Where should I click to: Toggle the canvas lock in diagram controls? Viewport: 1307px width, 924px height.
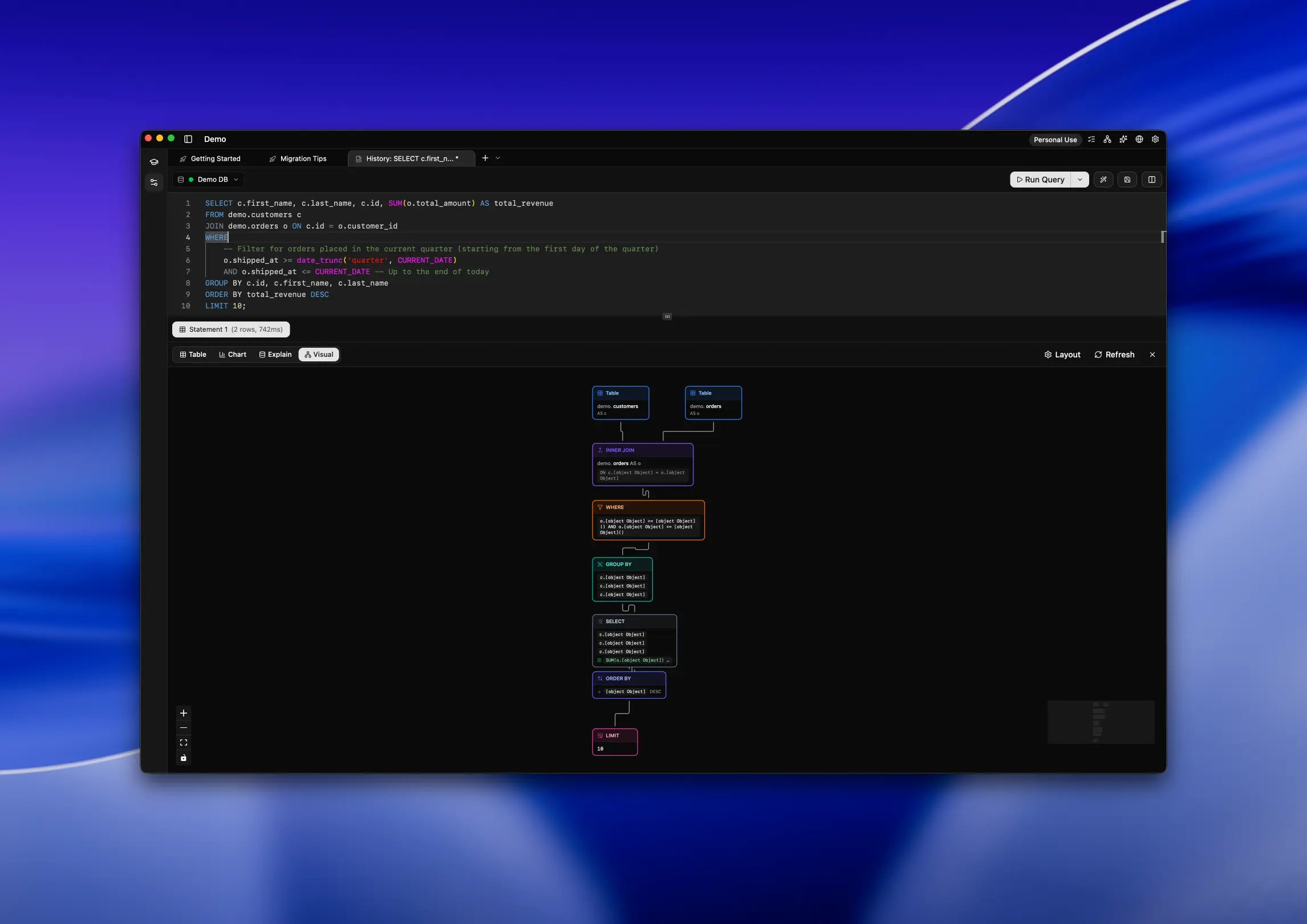coord(184,758)
